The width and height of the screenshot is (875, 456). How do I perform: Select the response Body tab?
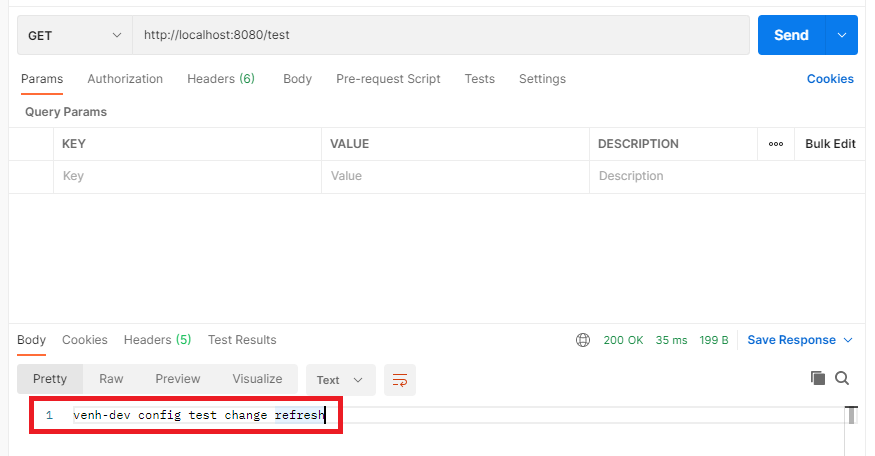pyautogui.click(x=31, y=340)
